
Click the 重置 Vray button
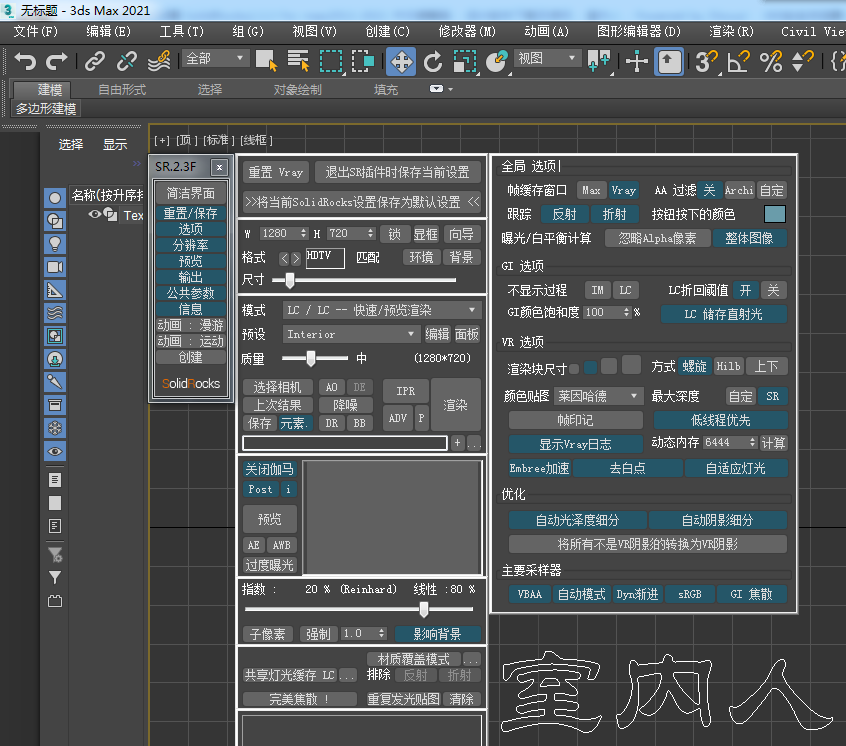276,172
